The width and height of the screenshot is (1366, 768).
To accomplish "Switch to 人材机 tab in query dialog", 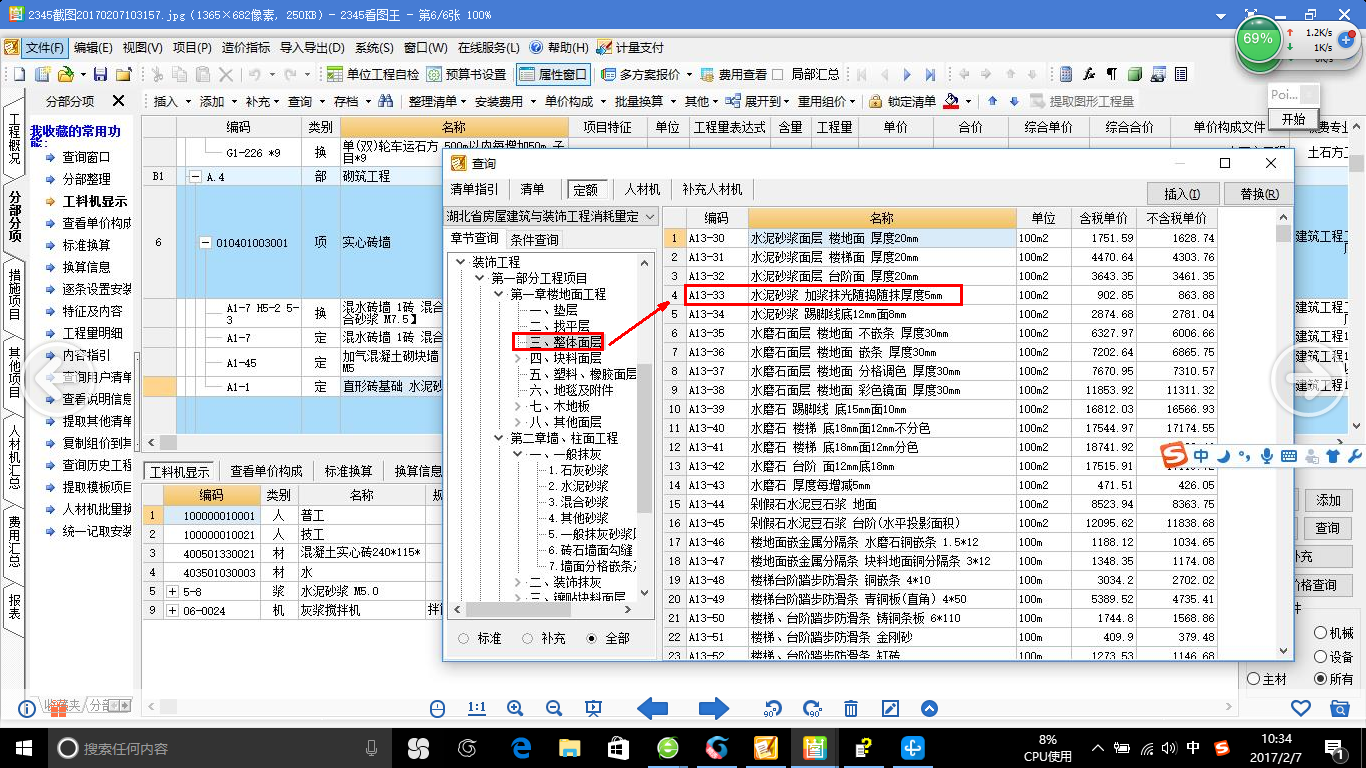I will tap(643, 190).
